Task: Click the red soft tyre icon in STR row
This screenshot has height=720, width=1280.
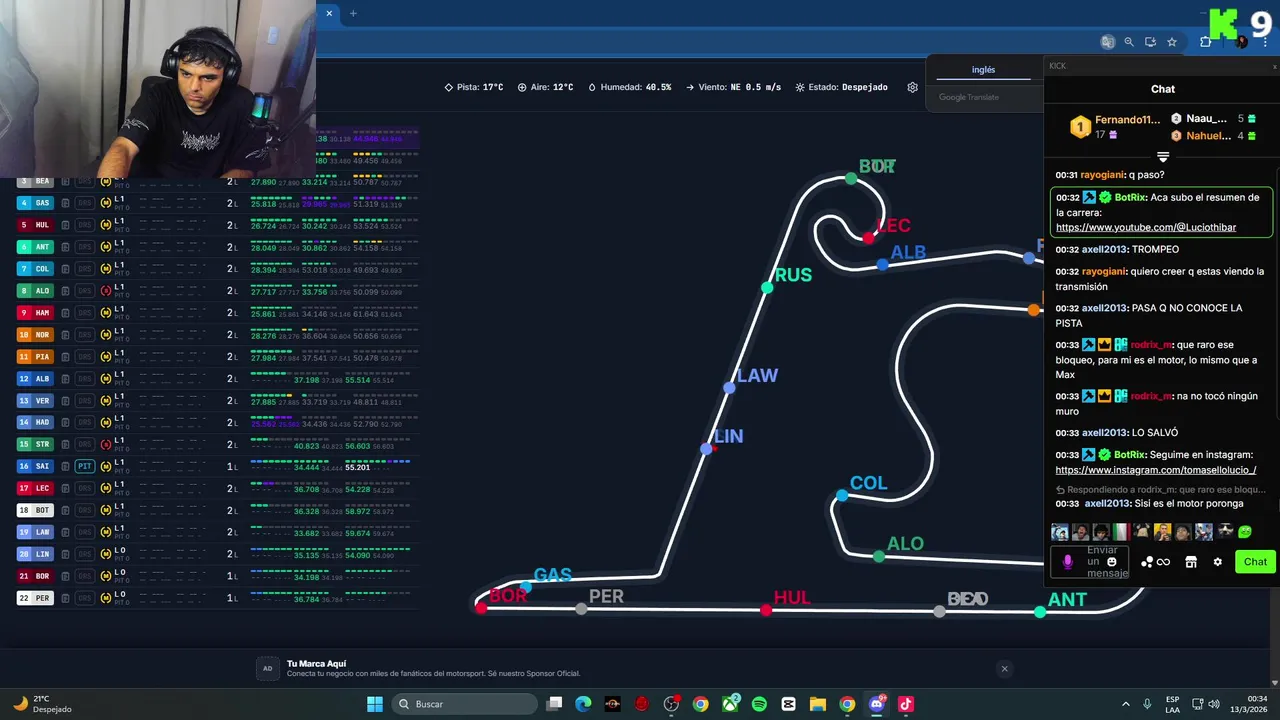Action: coord(106,445)
